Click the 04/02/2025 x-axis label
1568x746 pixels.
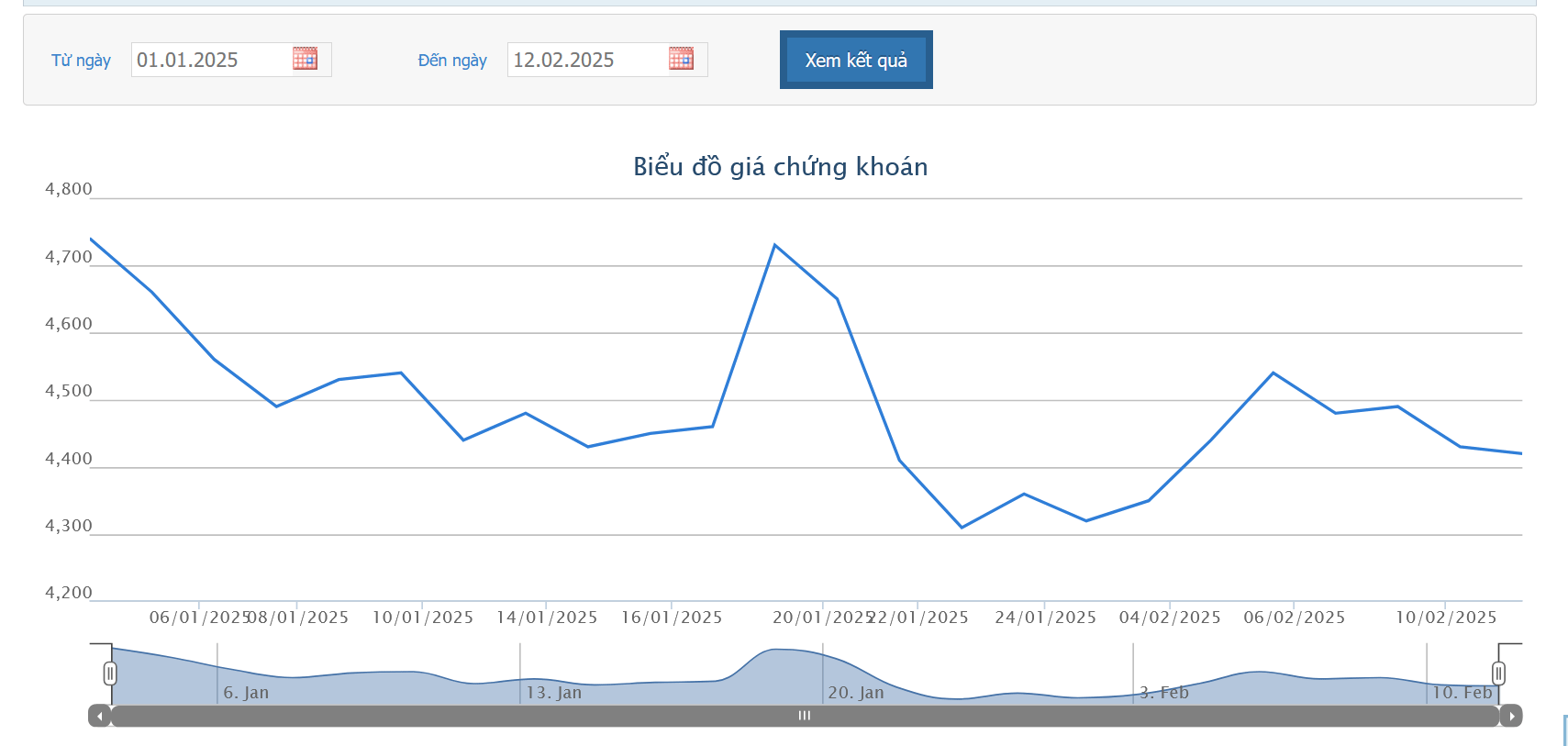tap(1170, 618)
